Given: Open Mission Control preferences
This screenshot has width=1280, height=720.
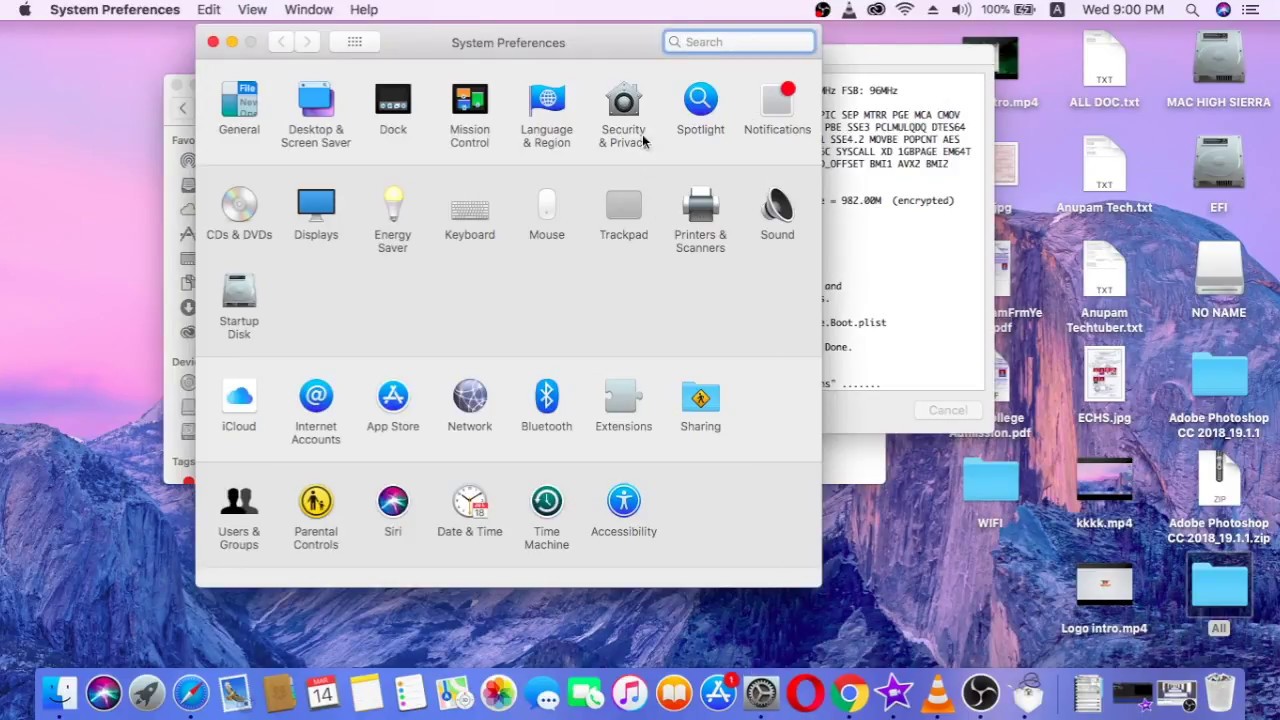Looking at the screenshot, I should pyautogui.click(x=470, y=115).
